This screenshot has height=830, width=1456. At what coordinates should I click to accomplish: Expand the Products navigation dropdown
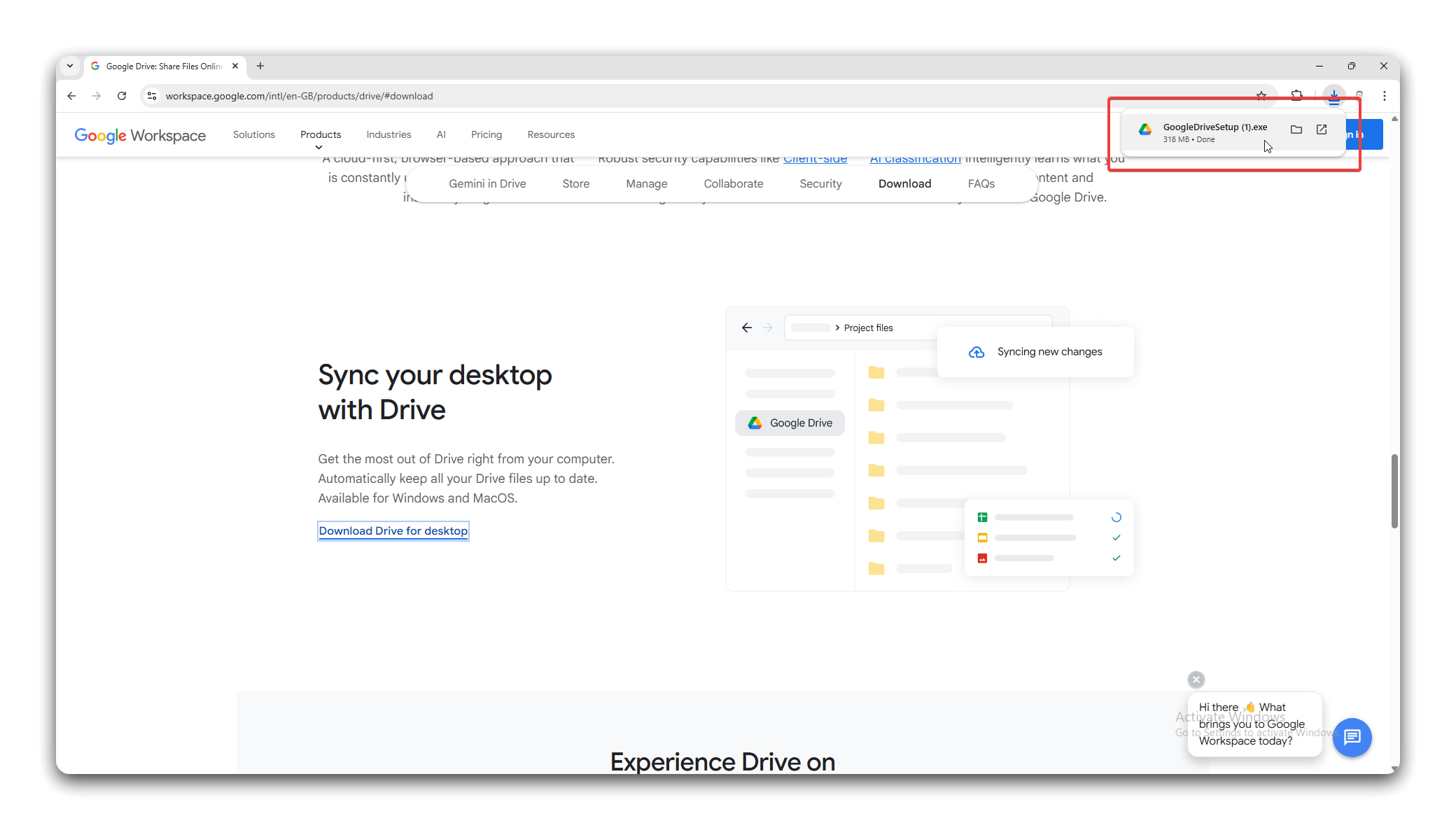tap(321, 135)
